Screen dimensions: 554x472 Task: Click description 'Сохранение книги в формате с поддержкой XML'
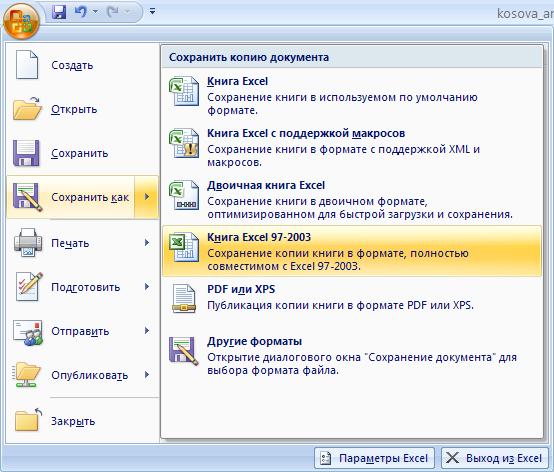pyautogui.click(x=343, y=155)
